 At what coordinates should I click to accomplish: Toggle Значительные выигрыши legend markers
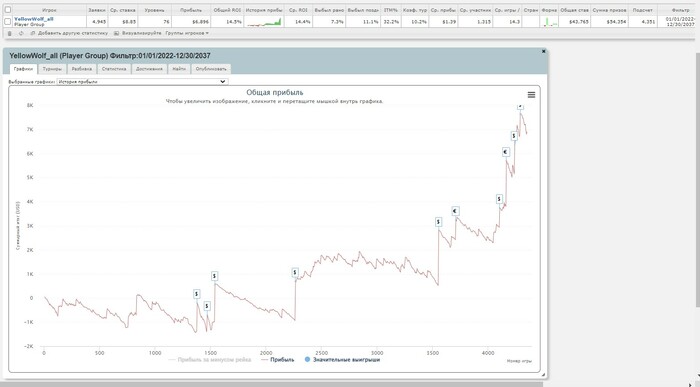[x=342, y=360]
